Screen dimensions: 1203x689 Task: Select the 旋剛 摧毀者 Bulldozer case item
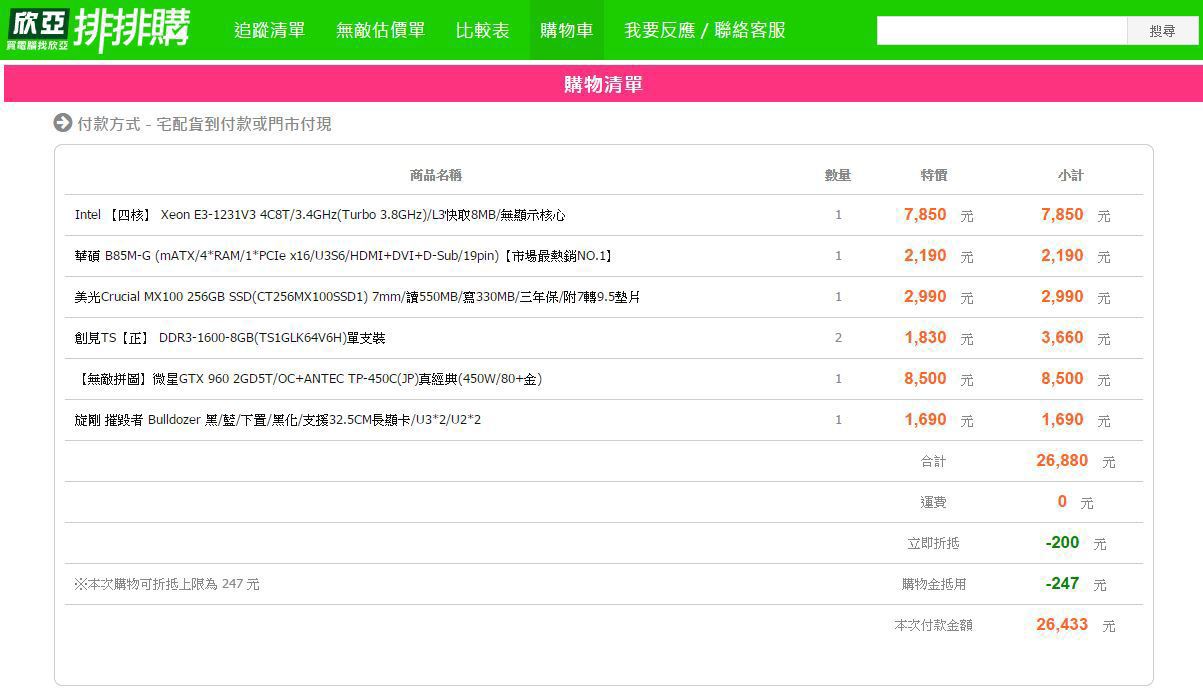278,420
